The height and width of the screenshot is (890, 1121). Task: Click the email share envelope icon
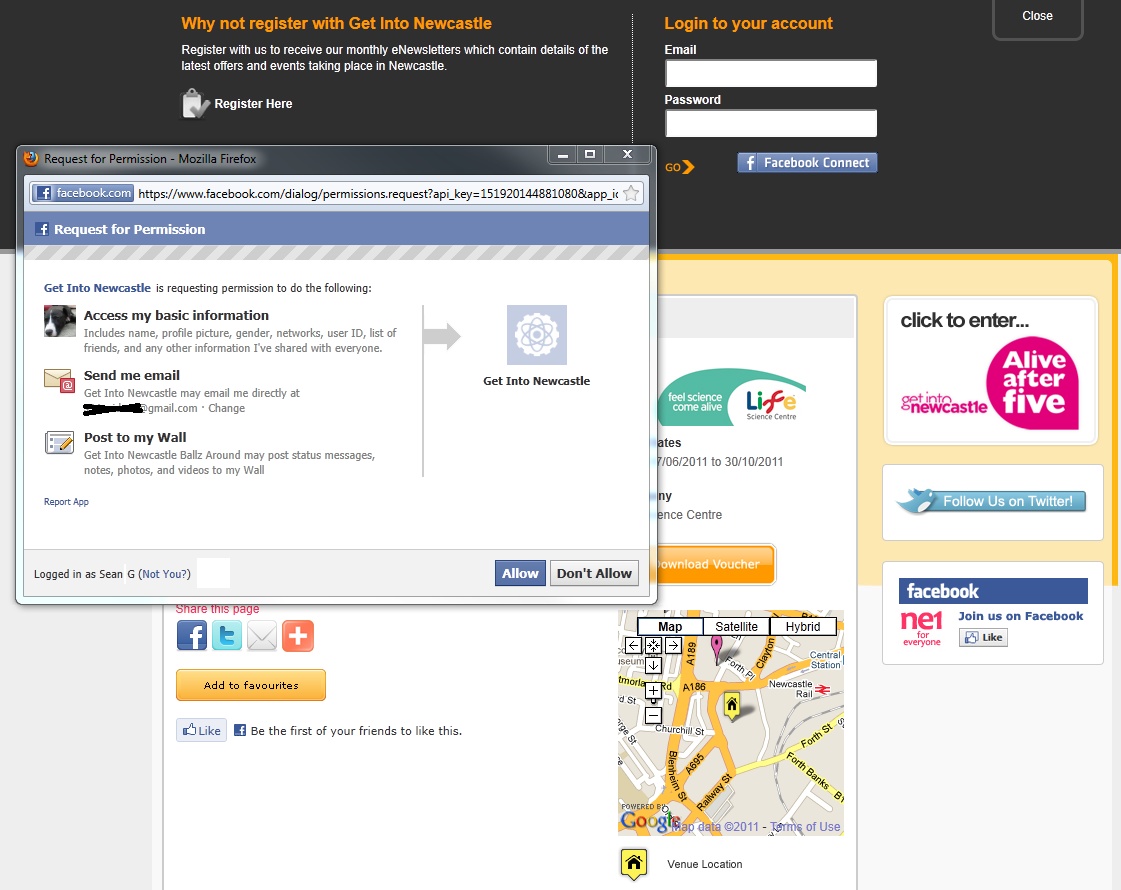coord(262,636)
